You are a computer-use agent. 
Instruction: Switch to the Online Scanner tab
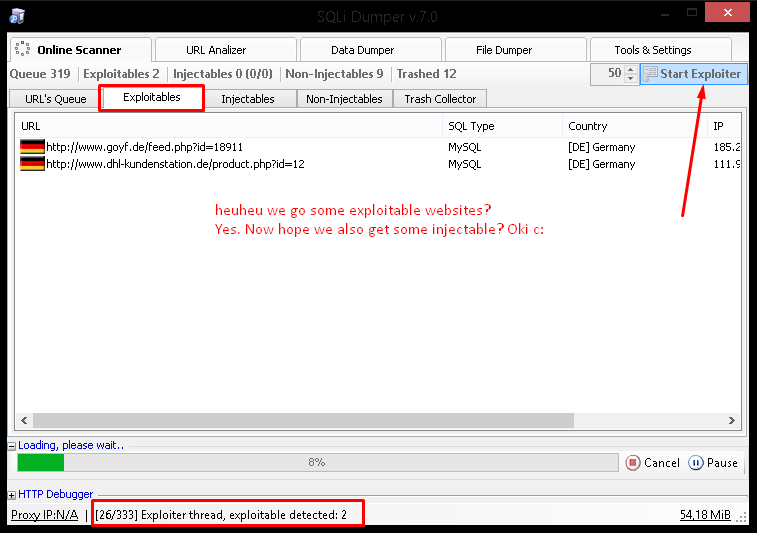(80, 50)
